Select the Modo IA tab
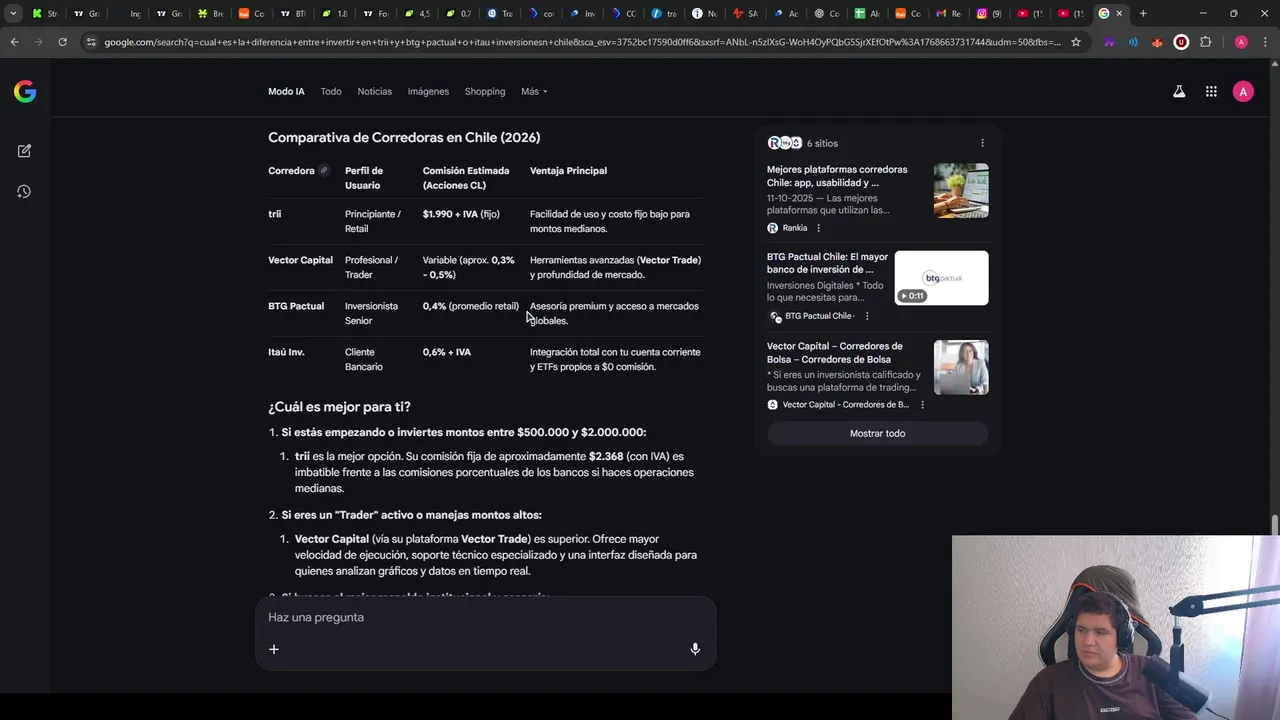Screen dimensions: 1280x720 (286, 91)
